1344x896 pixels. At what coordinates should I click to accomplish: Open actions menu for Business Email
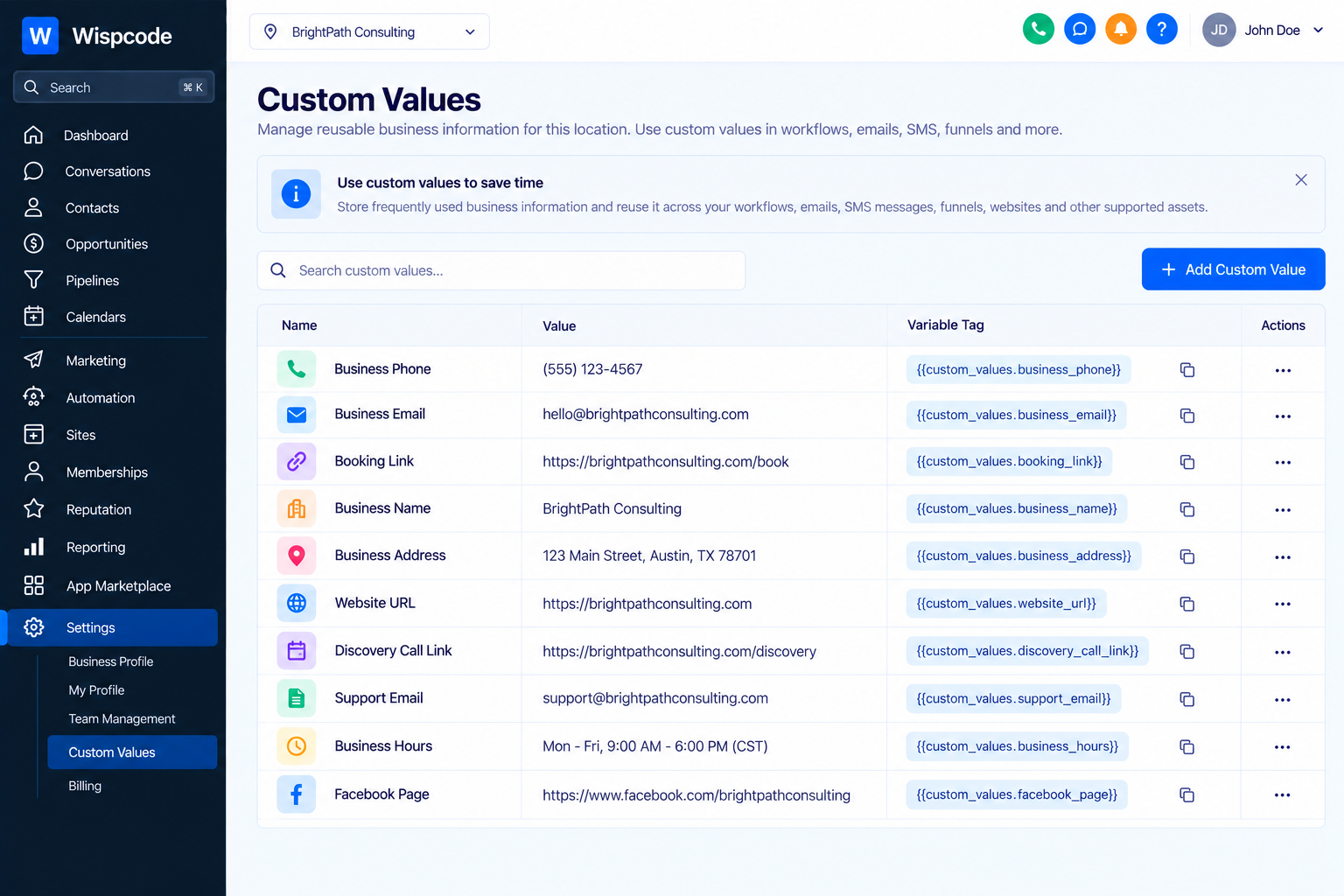click(1283, 416)
